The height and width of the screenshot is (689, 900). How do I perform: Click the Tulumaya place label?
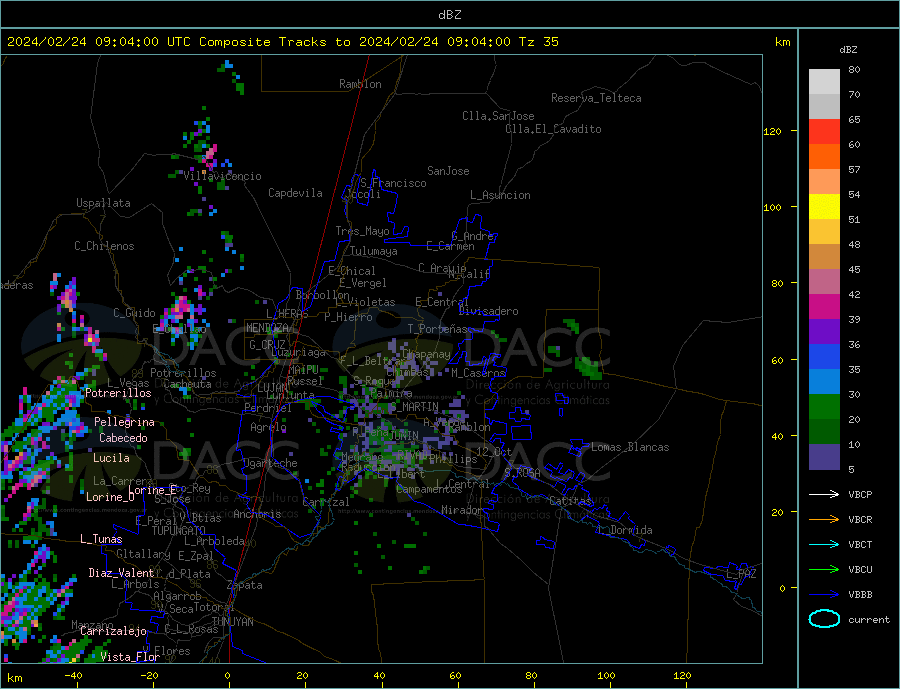(373, 251)
